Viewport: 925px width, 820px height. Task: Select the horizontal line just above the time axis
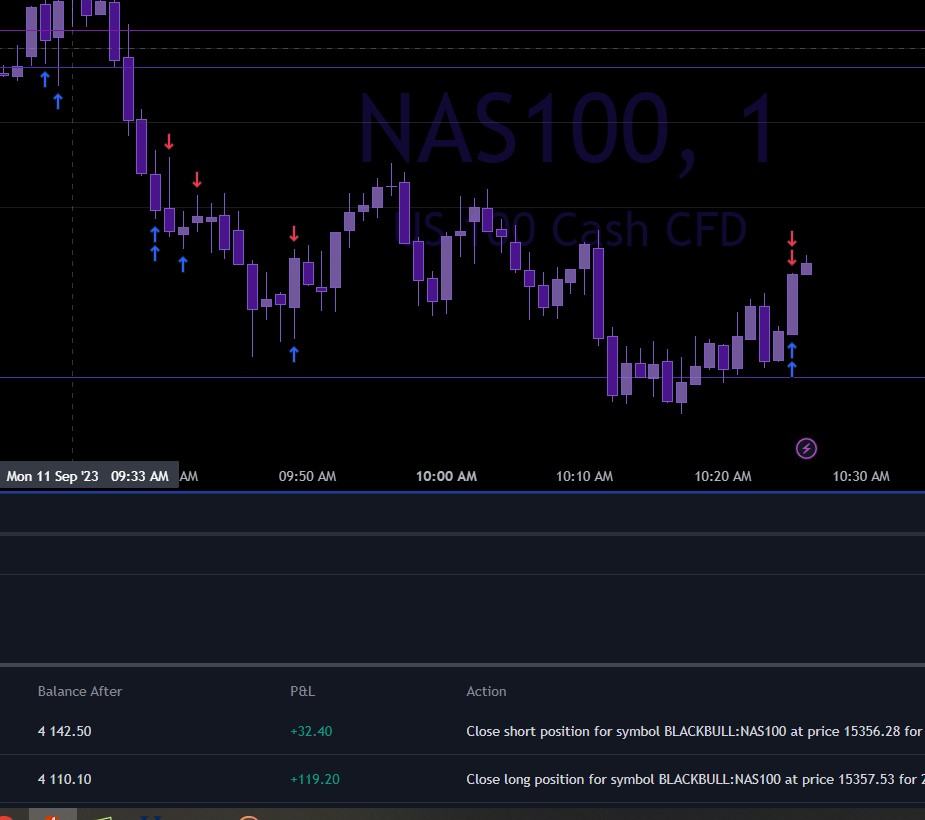coord(462,378)
